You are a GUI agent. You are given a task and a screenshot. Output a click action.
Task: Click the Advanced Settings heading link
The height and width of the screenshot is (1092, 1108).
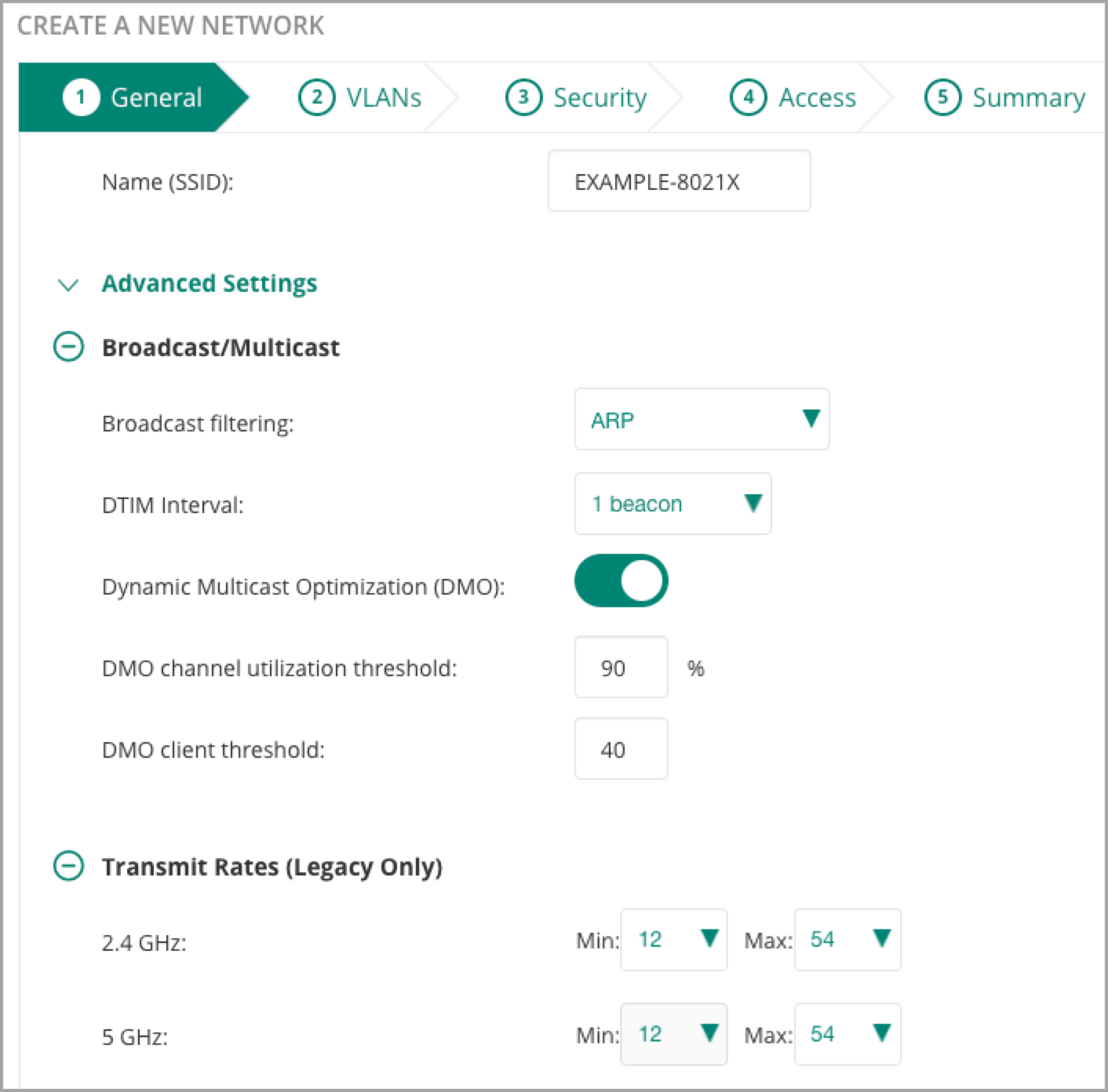point(210,283)
